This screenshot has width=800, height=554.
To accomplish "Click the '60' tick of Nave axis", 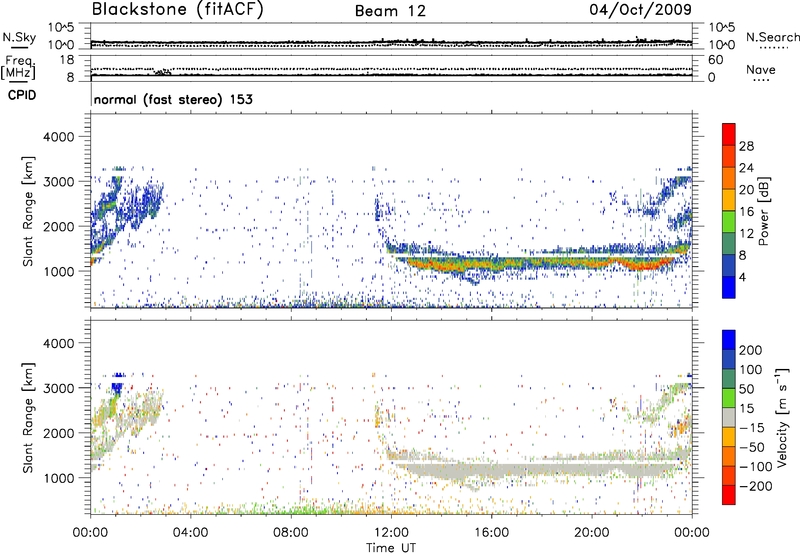I will pyautogui.click(x=716, y=60).
